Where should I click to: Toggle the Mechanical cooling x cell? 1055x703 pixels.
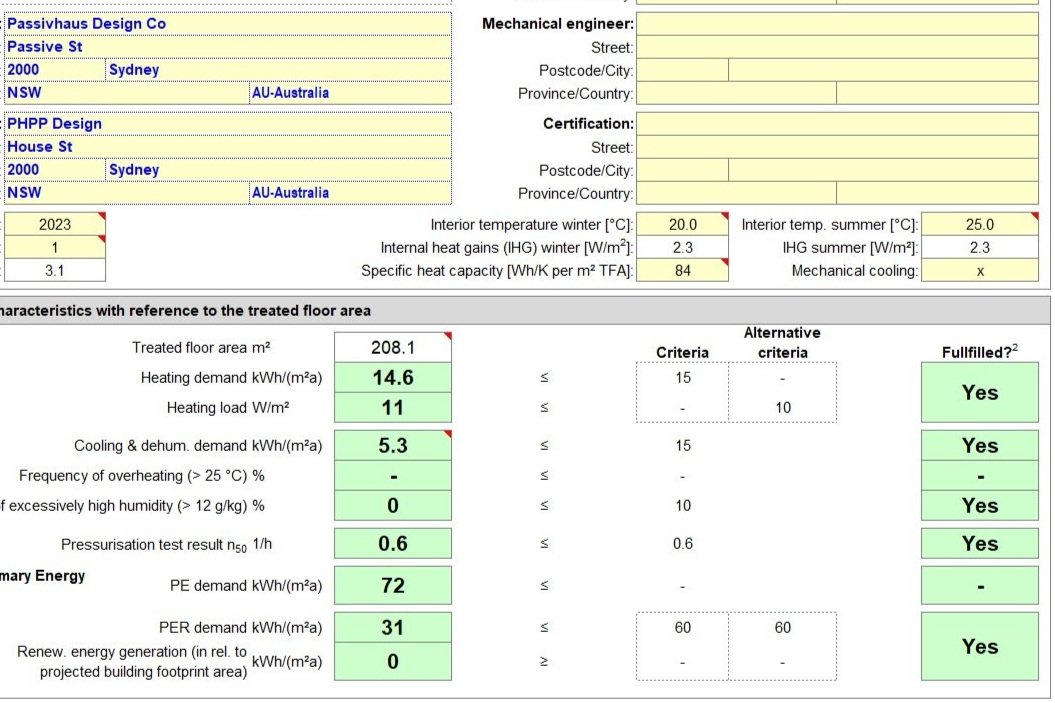pyautogui.click(x=980, y=270)
